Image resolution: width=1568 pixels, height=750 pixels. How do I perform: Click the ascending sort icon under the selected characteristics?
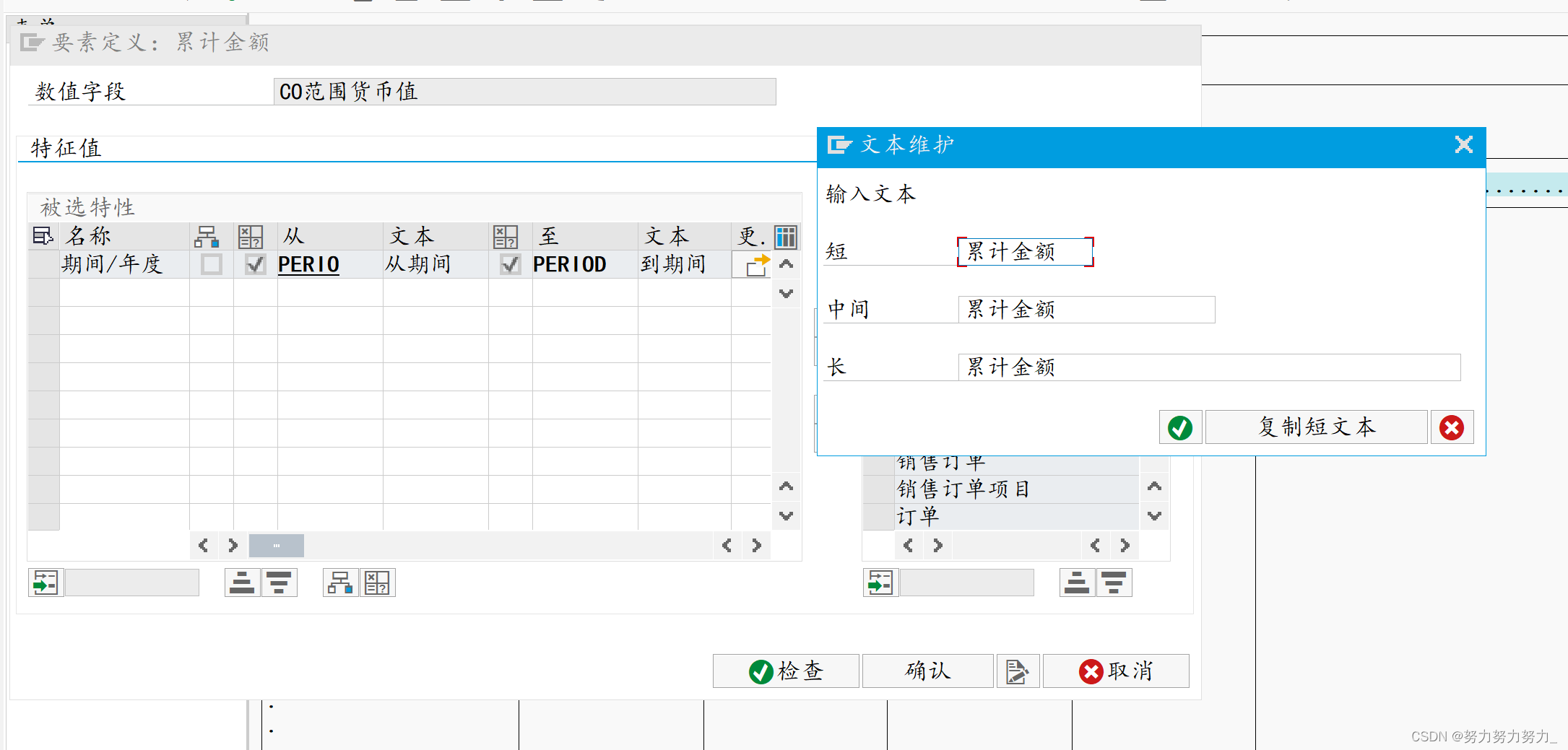pos(241,583)
